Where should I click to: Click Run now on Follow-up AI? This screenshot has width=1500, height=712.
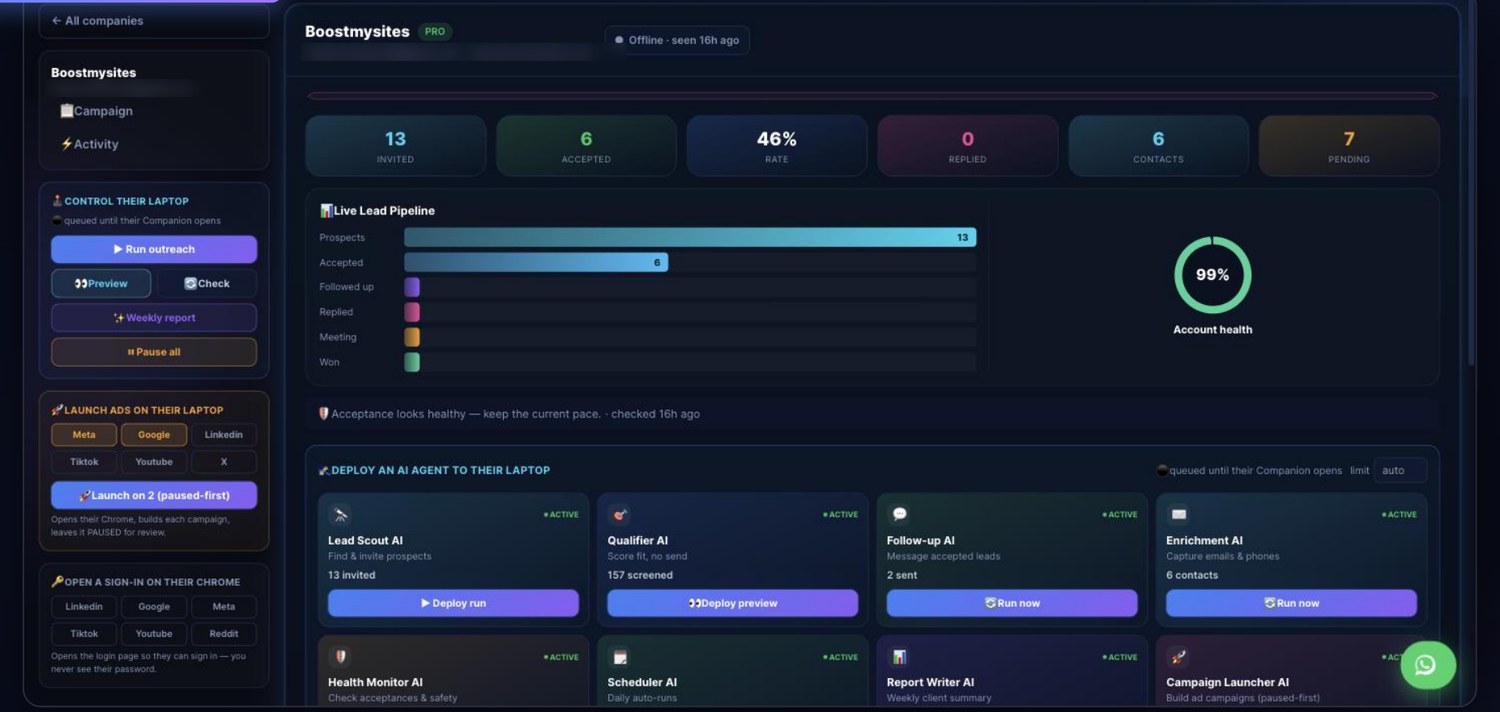[1012, 603]
